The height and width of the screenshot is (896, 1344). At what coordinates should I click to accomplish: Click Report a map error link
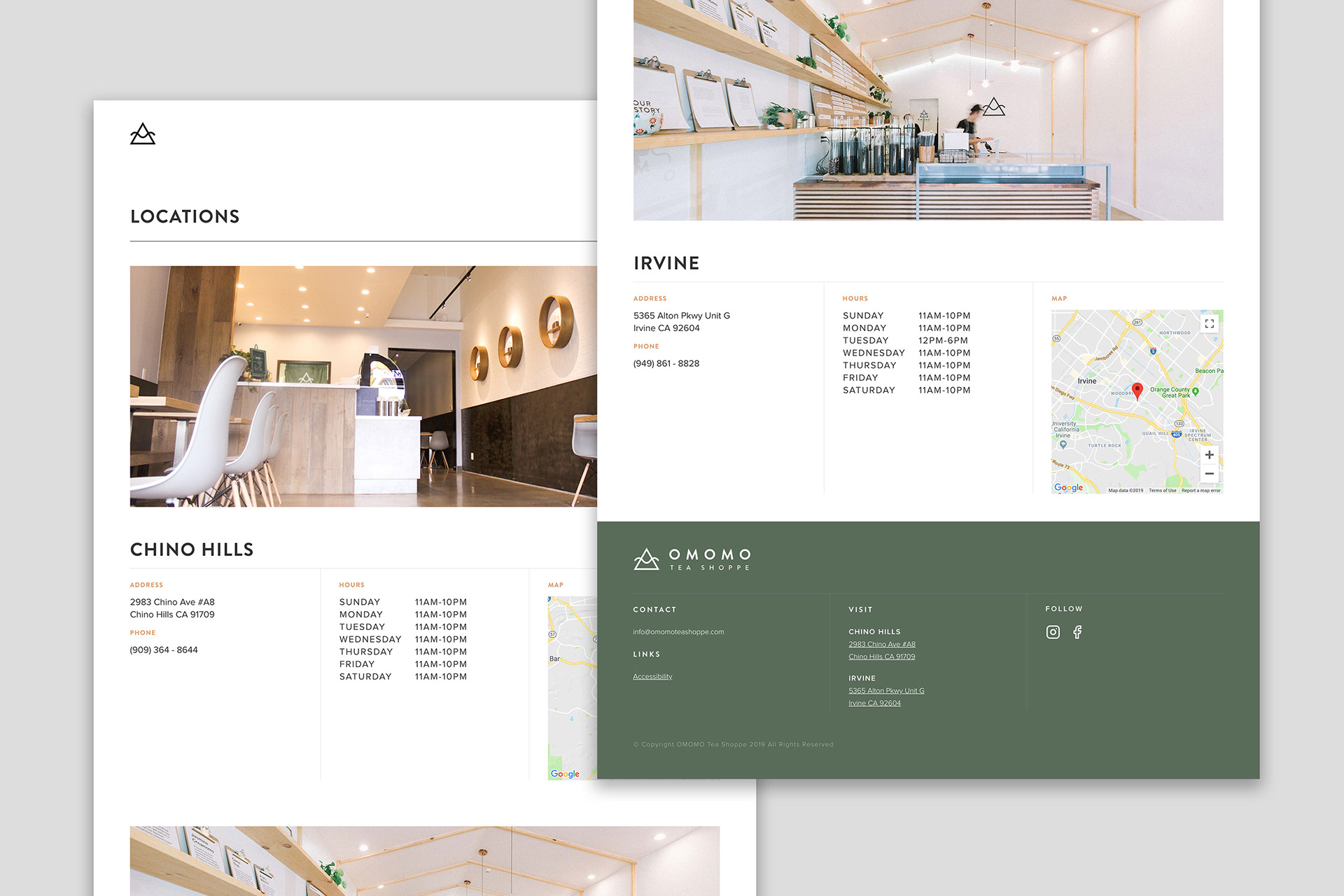coord(1200,491)
